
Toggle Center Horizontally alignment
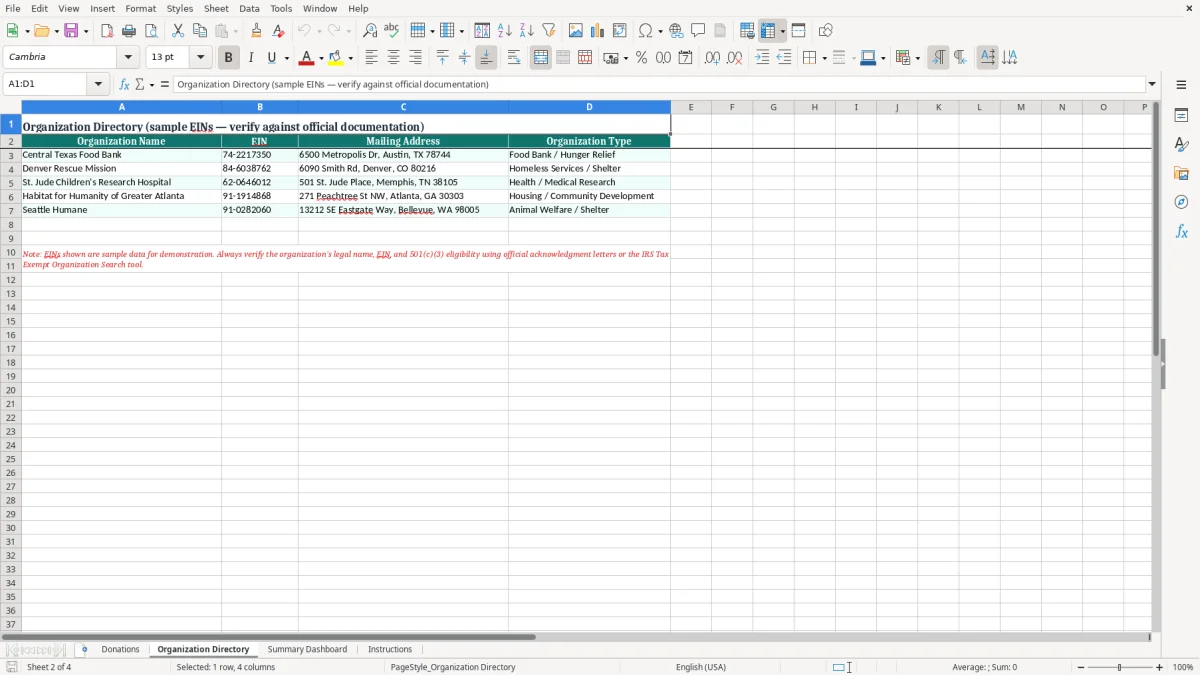393,58
